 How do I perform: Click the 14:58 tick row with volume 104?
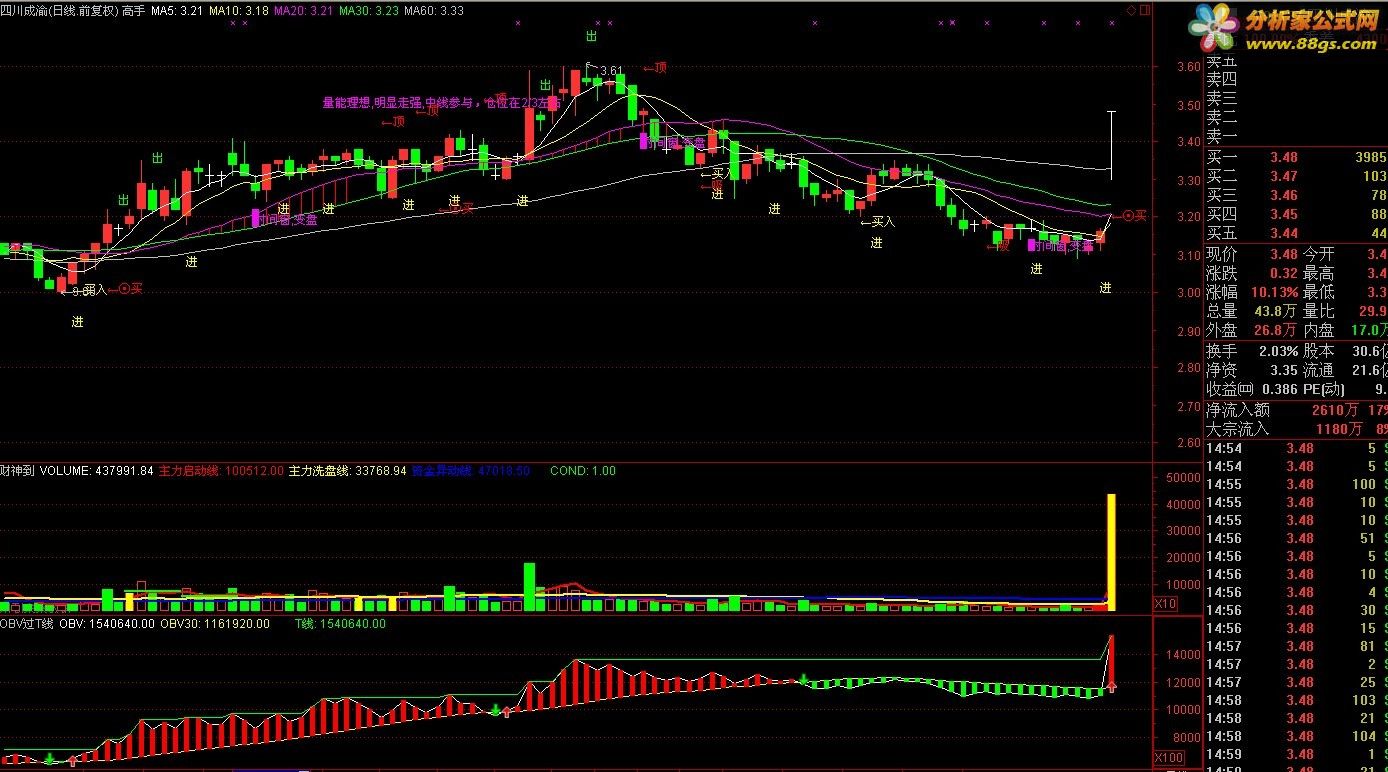tap(1296, 736)
